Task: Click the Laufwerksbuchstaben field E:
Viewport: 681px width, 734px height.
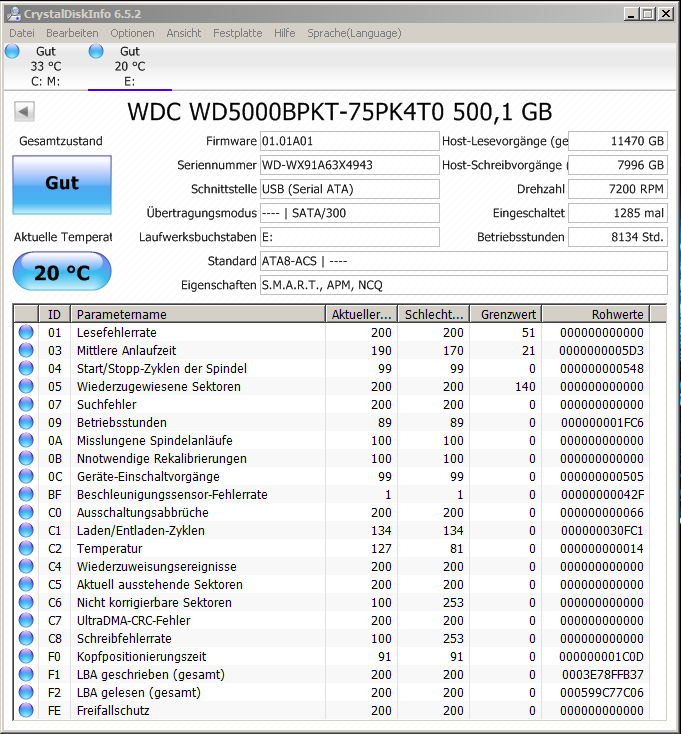Action: coord(349,237)
